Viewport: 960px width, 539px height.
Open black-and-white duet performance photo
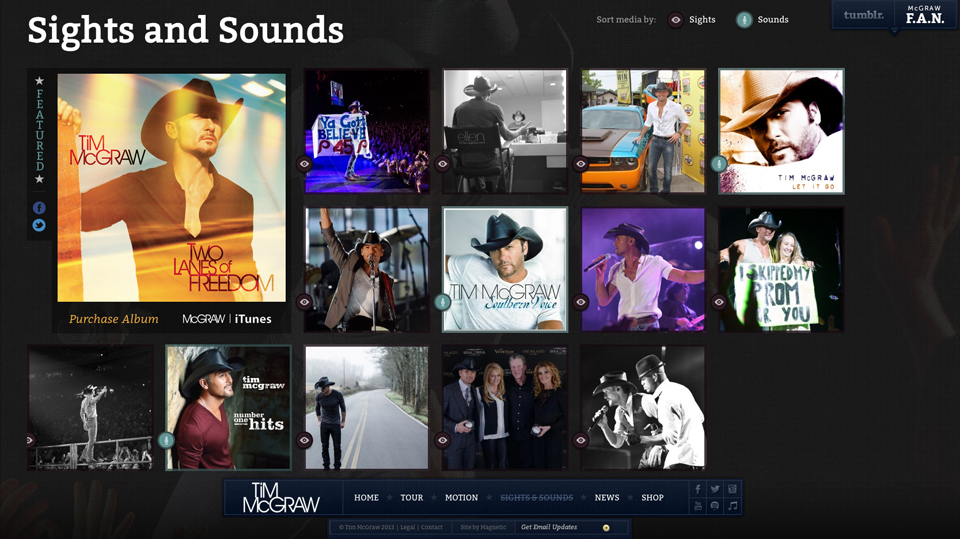pyautogui.click(x=643, y=408)
